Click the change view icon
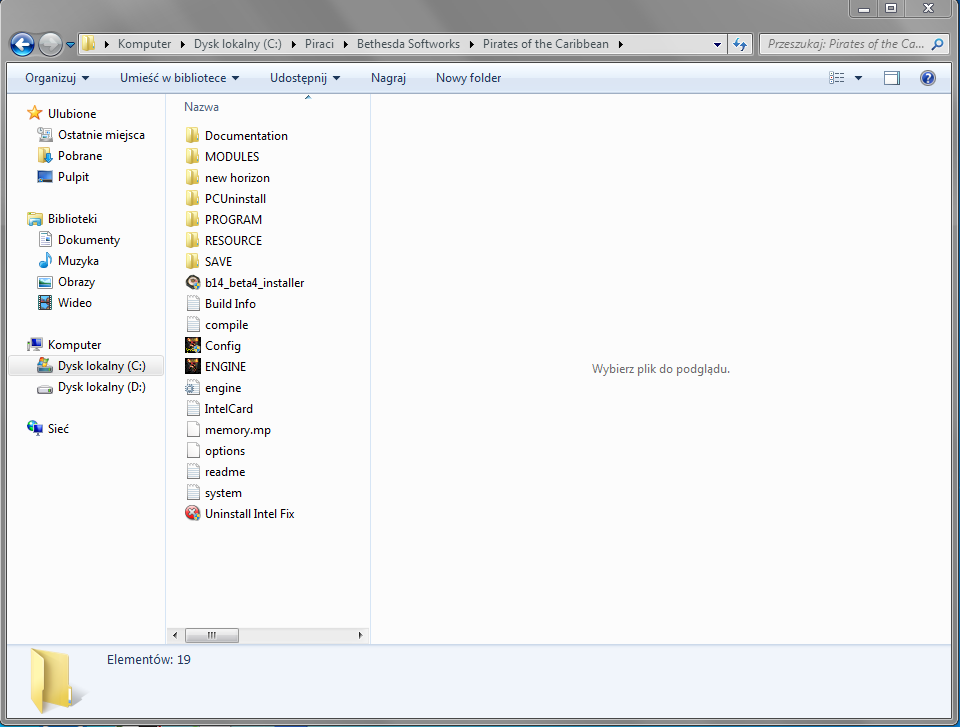The height and width of the screenshot is (727, 960). pyautogui.click(x=836, y=78)
